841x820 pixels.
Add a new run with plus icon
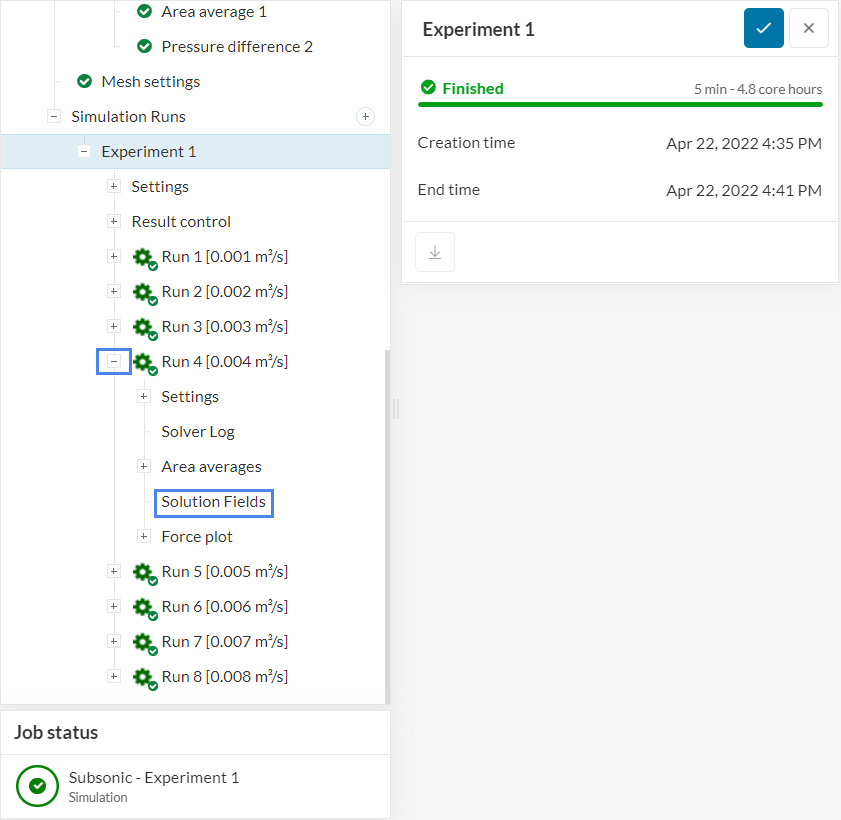pyautogui.click(x=366, y=117)
